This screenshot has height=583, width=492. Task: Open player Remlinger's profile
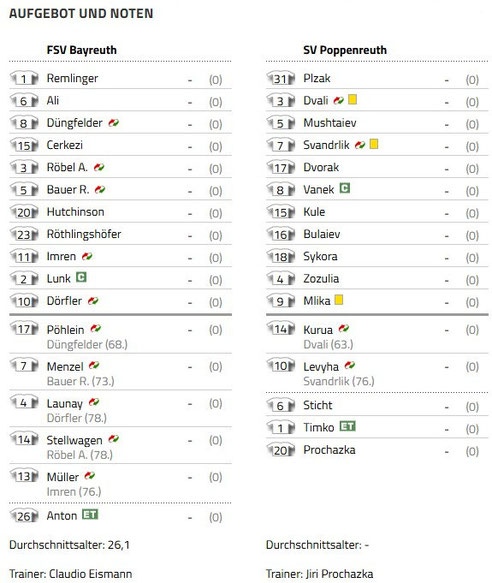click(72, 78)
